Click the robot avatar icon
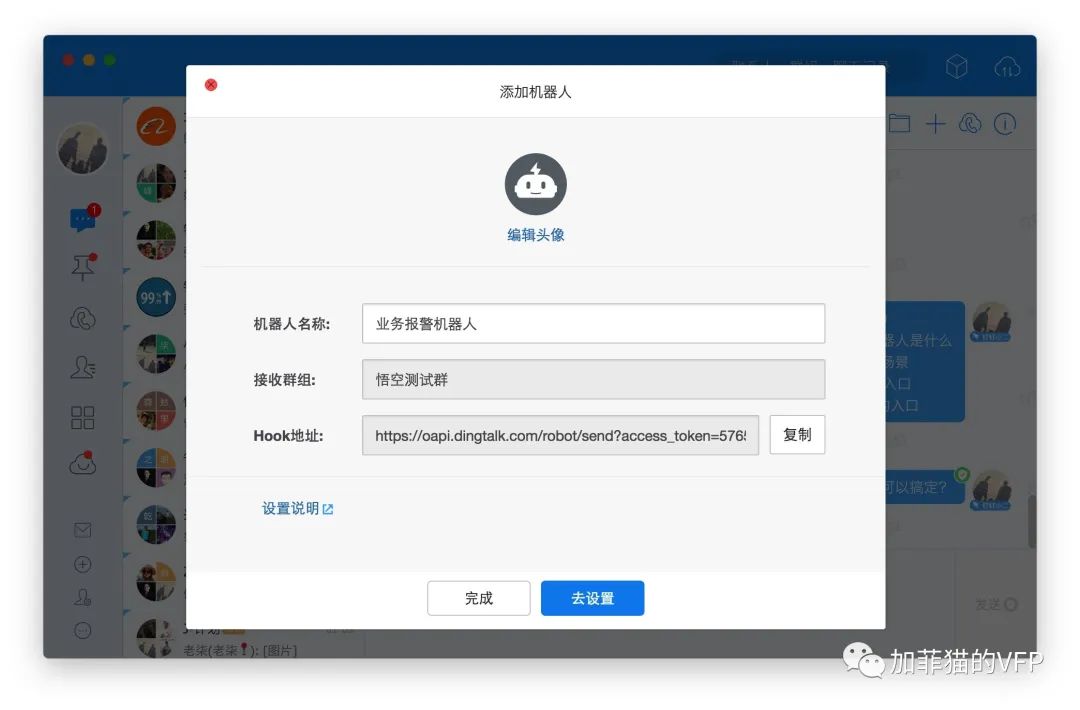Screen dimensions: 1080x710 pos(535,184)
